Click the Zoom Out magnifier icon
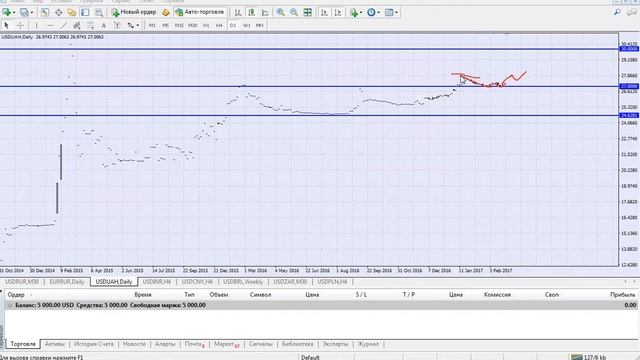The image size is (640, 360). 294,13
